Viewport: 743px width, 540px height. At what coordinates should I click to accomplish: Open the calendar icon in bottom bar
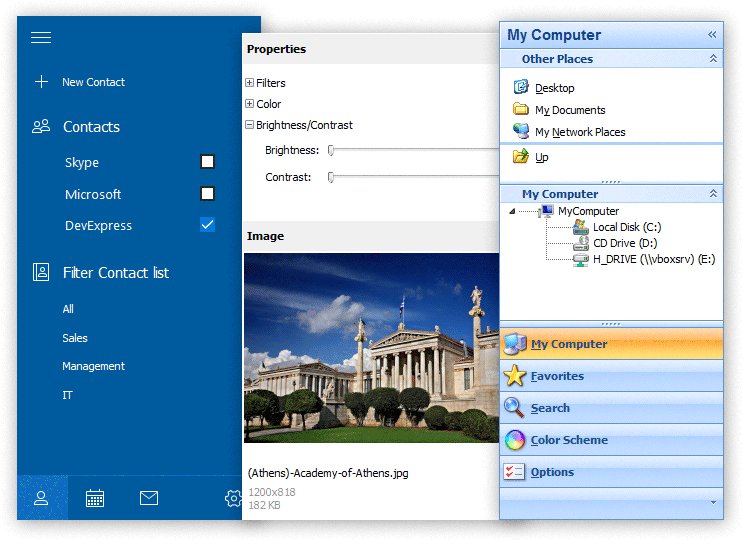(95, 498)
